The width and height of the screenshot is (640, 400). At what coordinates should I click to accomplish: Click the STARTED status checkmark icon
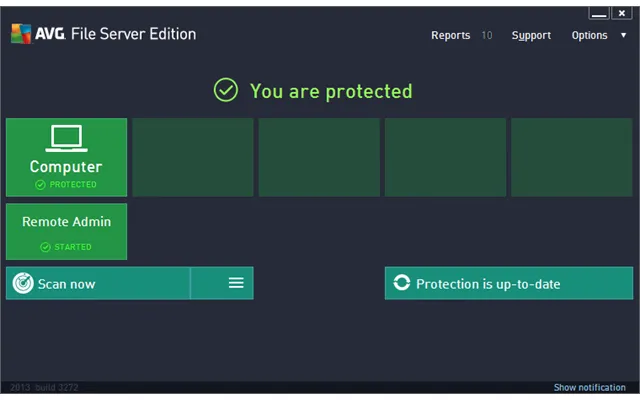pyautogui.click(x=45, y=247)
